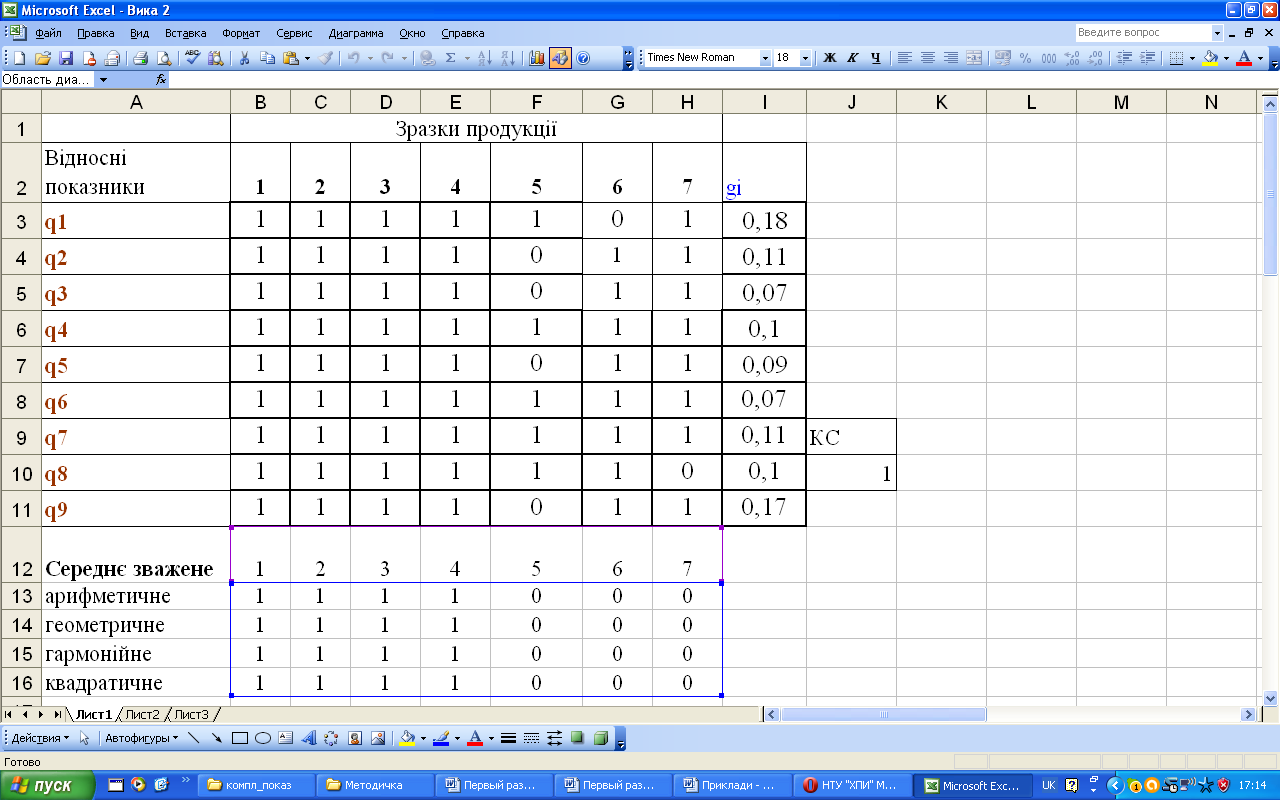Image resolution: width=1280 pixels, height=800 pixels.
Task: Insert a WordArt object
Action: point(309,738)
